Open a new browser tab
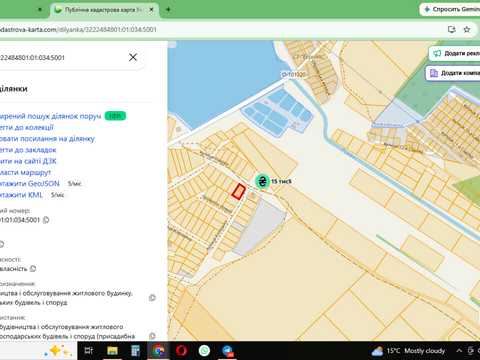Image resolution: width=480 pixels, height=360 pixels. tap(168, 10)
